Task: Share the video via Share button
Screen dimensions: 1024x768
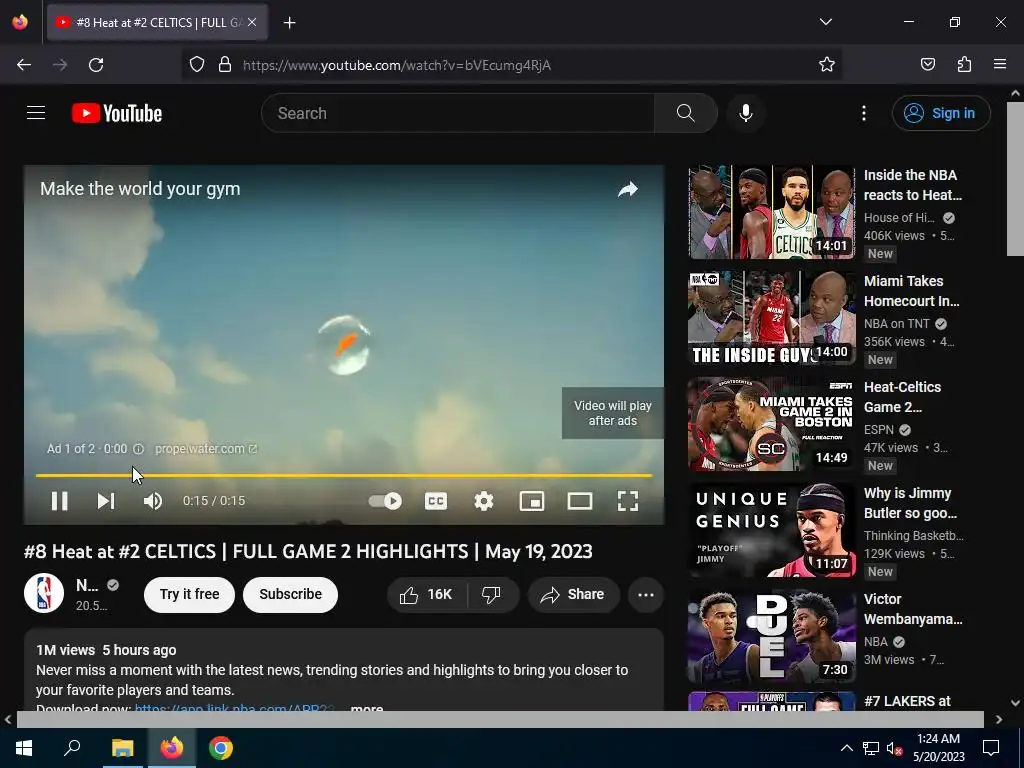Action: click(573, 594)
